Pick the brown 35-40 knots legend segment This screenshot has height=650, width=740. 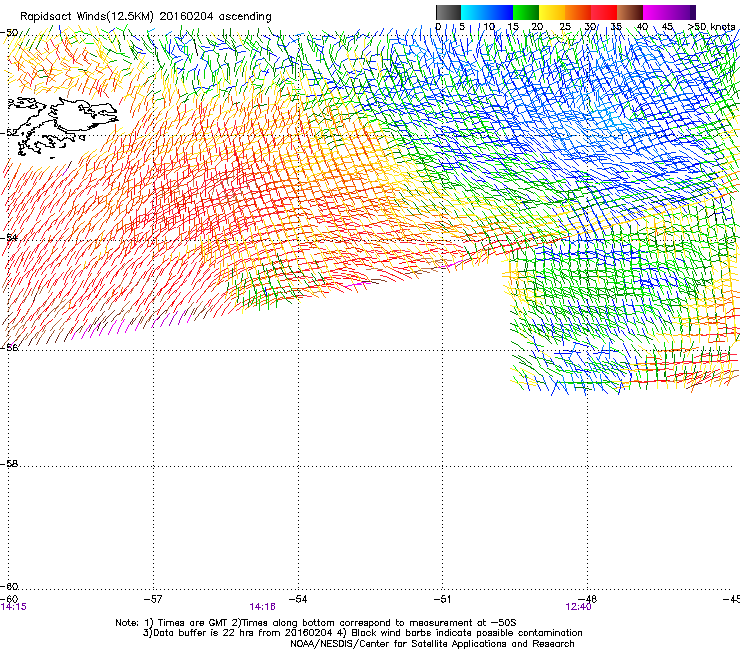point(630,12)
